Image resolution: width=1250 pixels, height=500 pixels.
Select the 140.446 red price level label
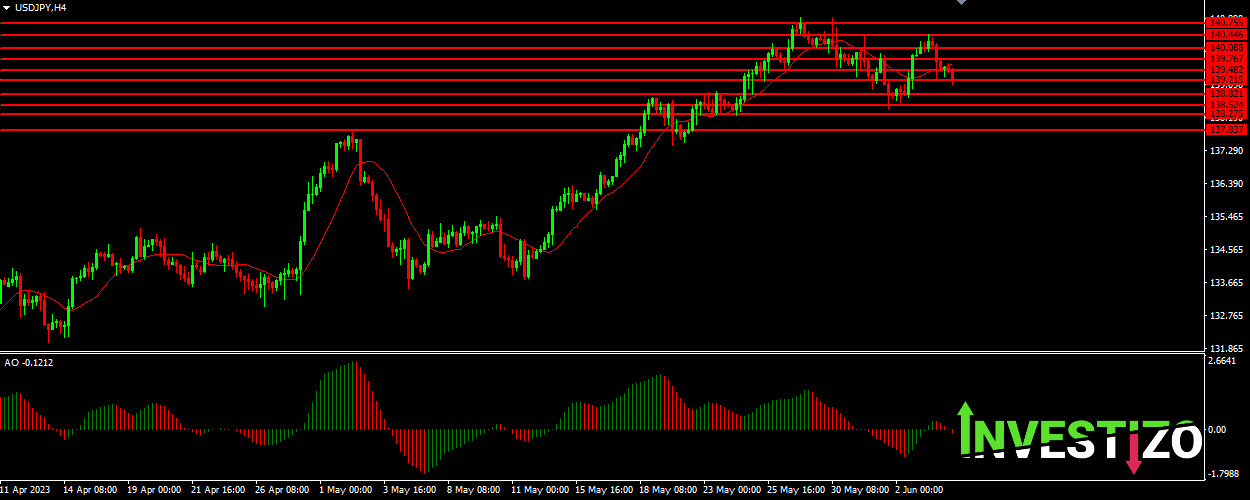[x=1226, y=34]
